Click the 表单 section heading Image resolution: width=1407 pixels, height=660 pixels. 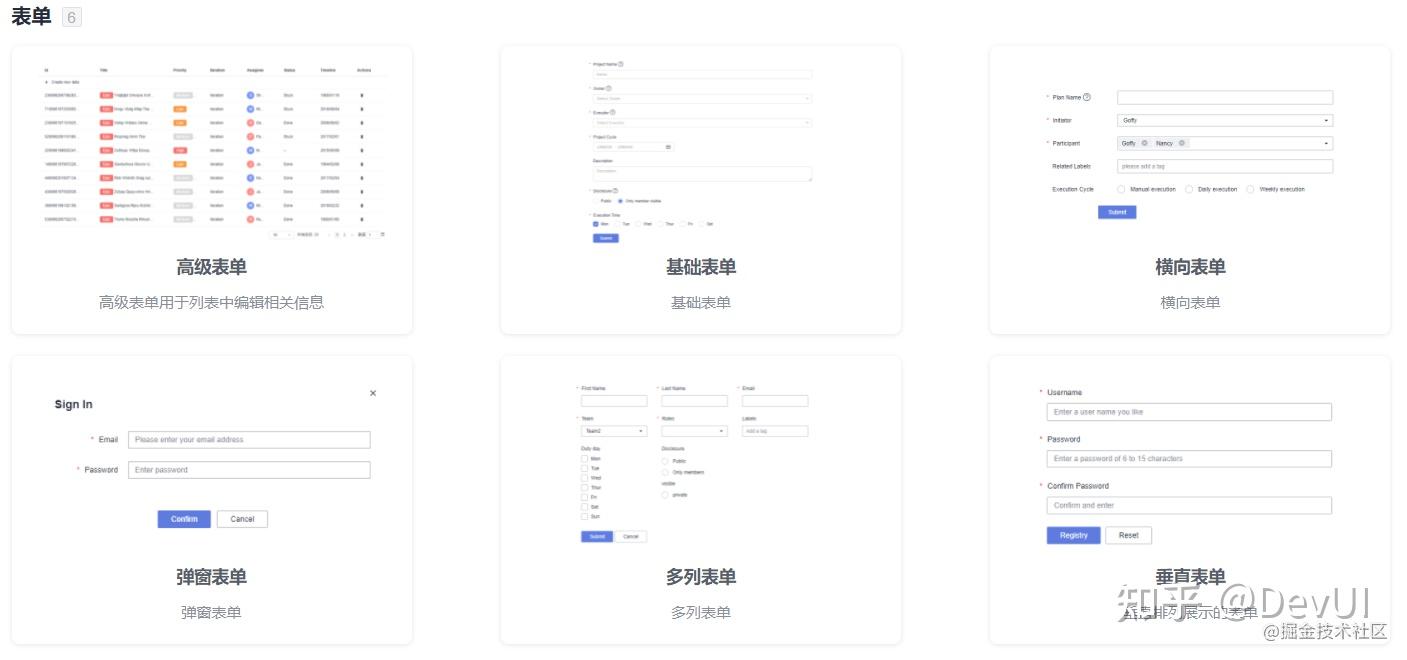[31, 16]
